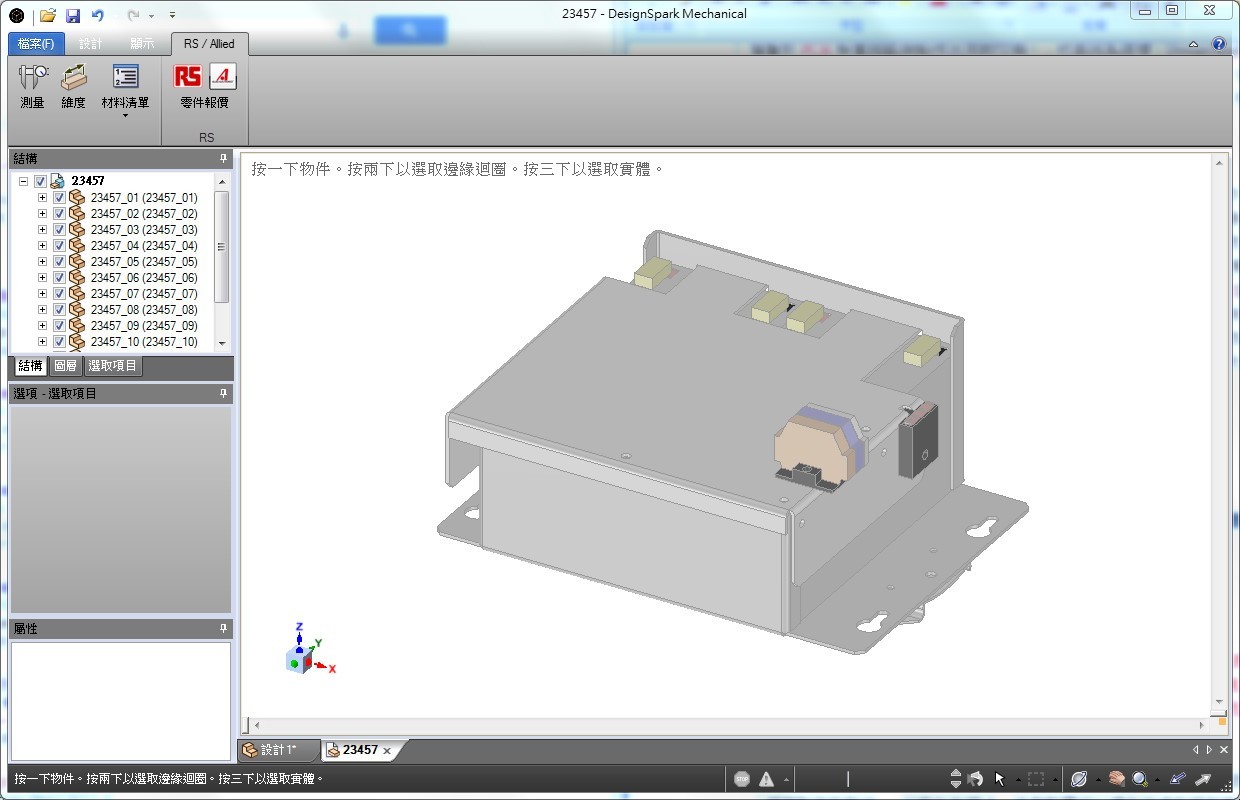Click the open folder icon
This screenshot has height=800, width=1240.
pyautogui.click(x=48, y=15)
